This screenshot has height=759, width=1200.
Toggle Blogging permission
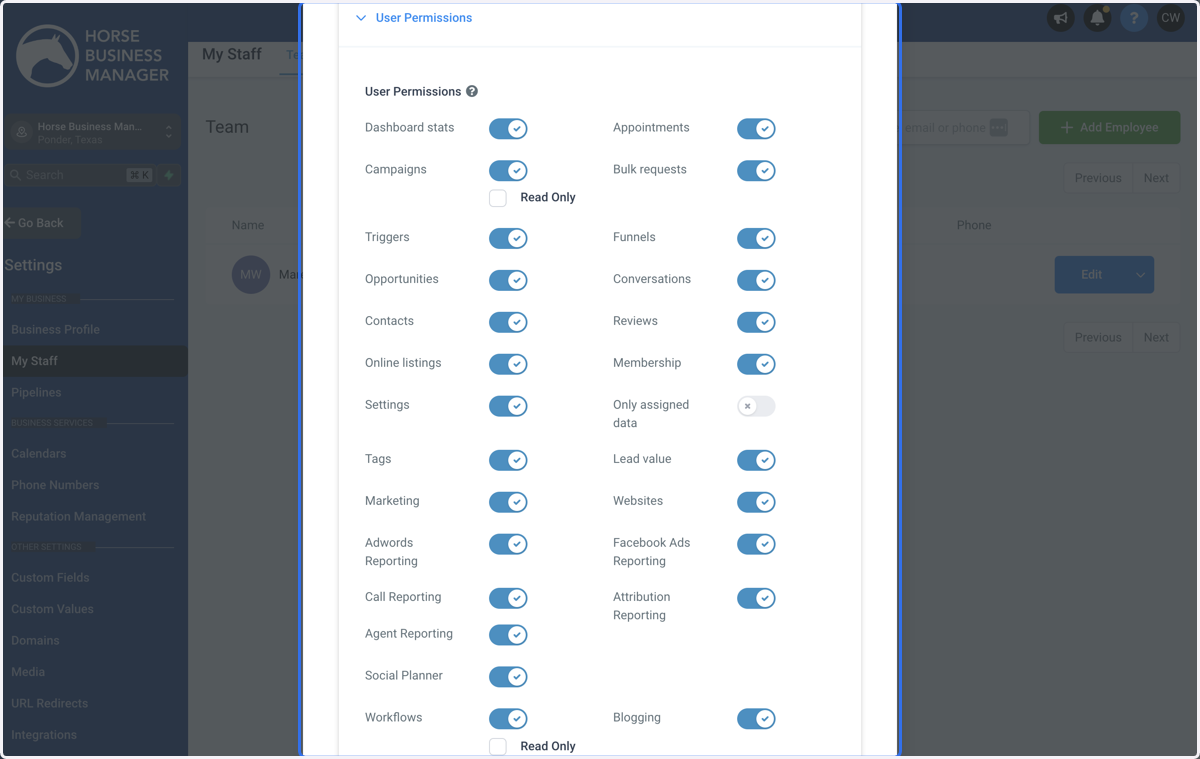(756, 719)
